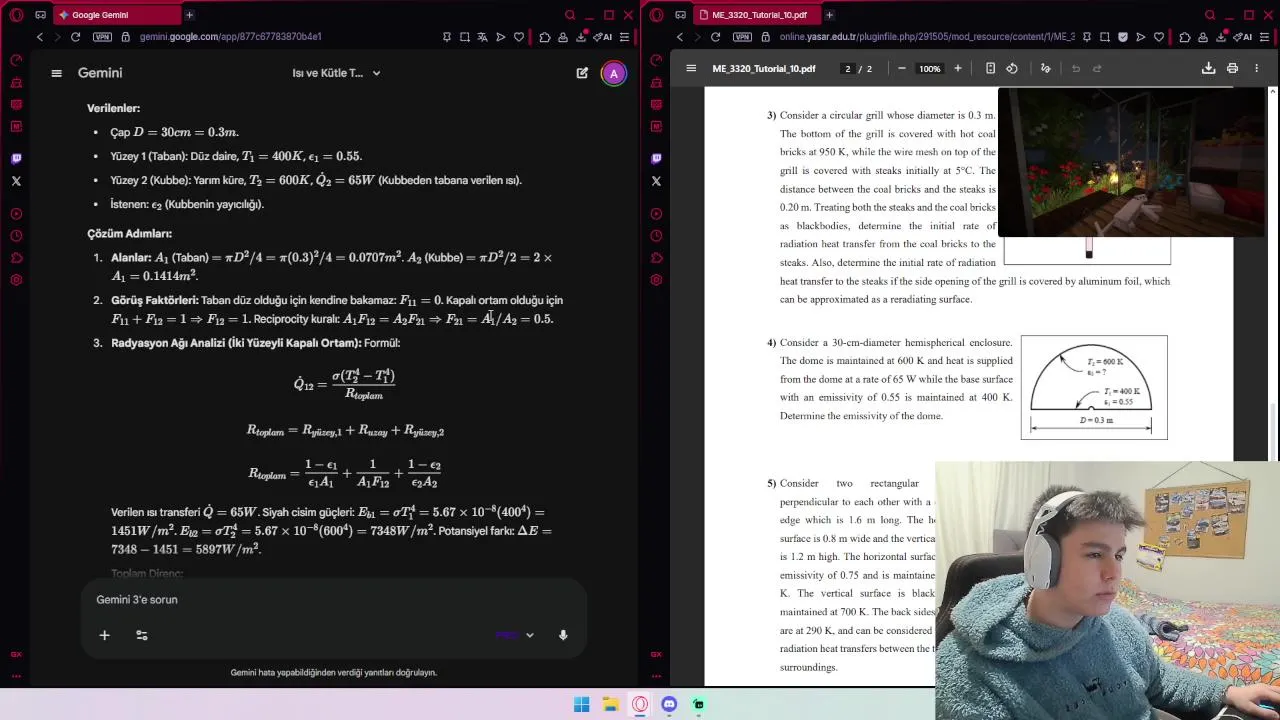
Task: Zoom in the PDF with the plus button
Action: (x=957, y=68)
